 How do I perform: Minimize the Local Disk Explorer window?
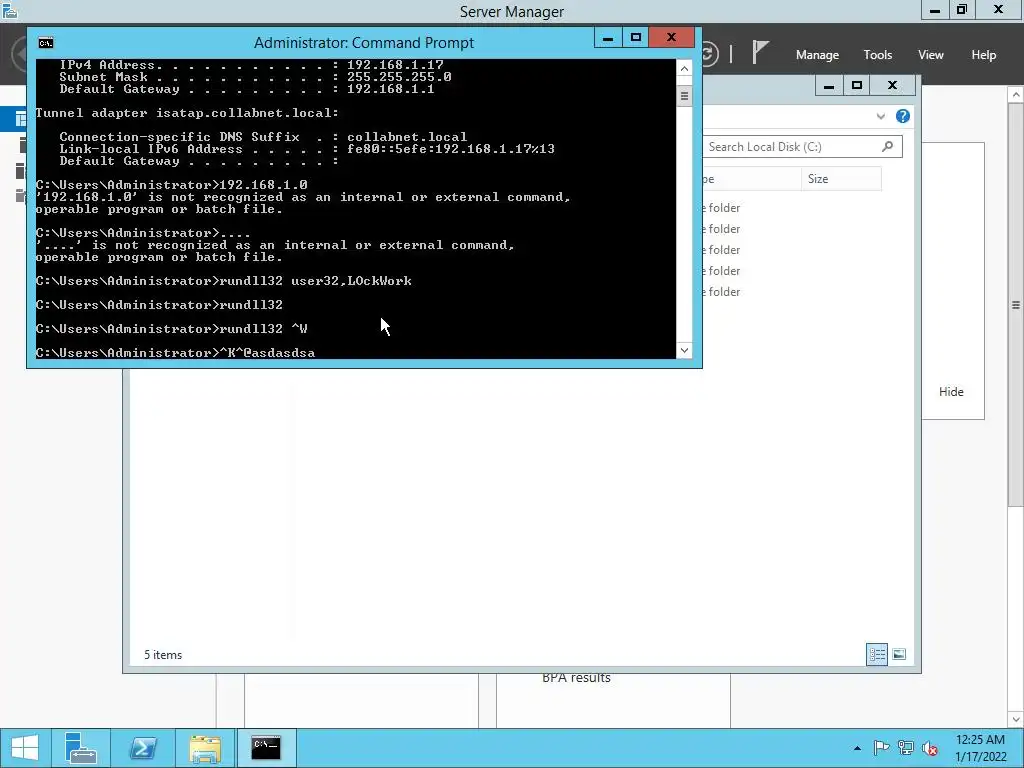coord(829,86)
